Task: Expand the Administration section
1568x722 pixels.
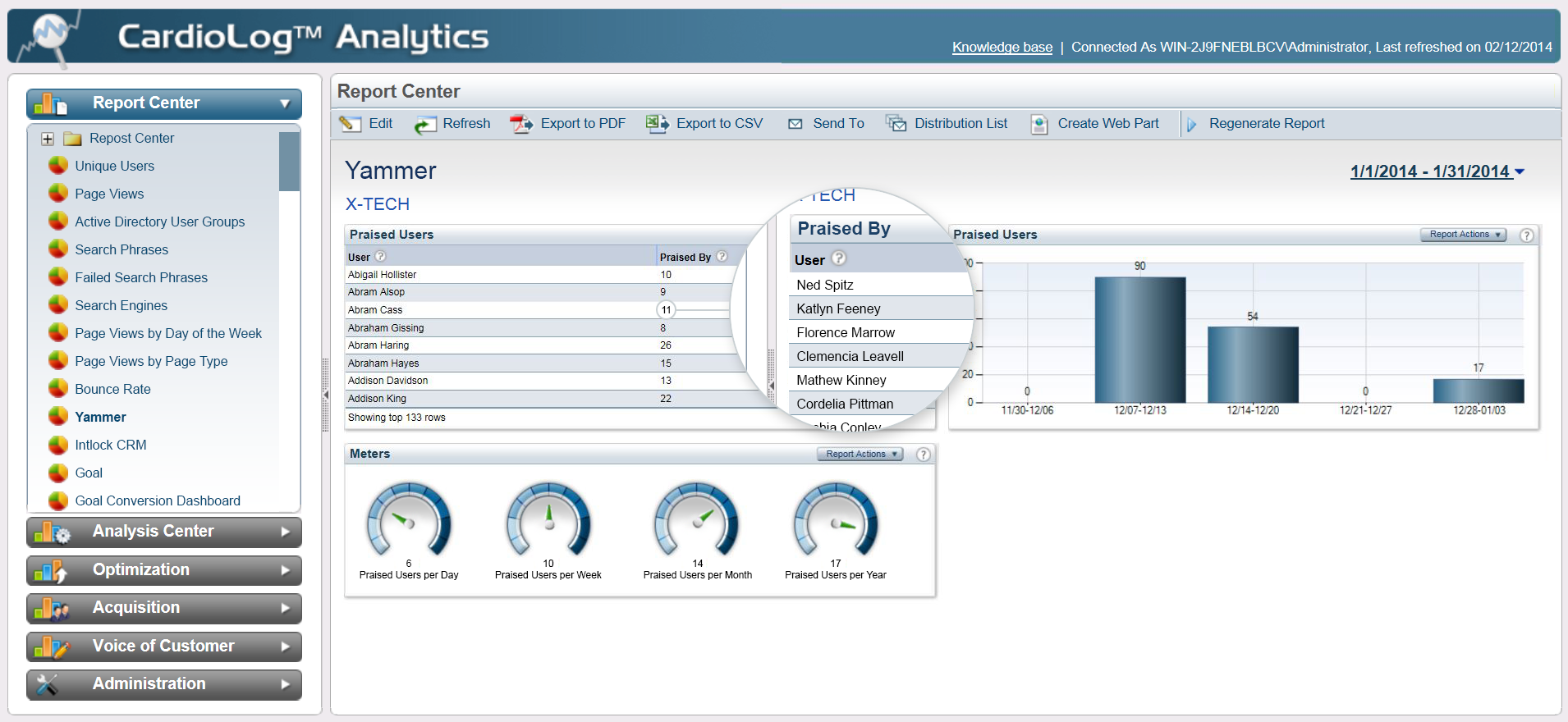Action: [164, 684]
